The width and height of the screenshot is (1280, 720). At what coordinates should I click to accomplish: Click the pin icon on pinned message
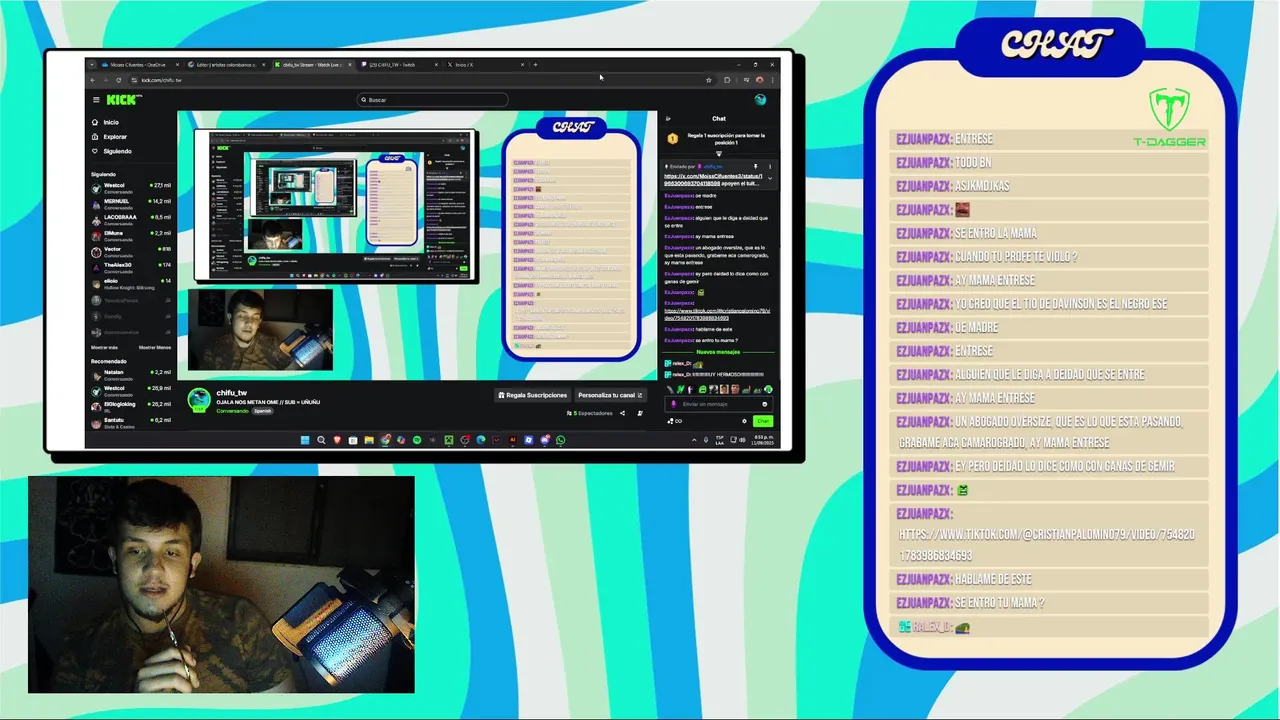(x=755, y=167)
